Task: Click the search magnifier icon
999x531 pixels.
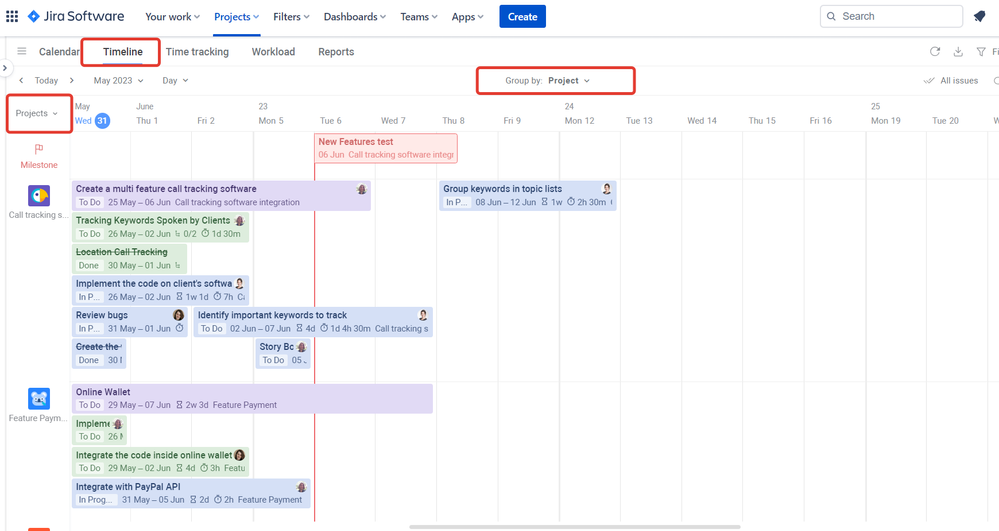Action: coord(831,17)
